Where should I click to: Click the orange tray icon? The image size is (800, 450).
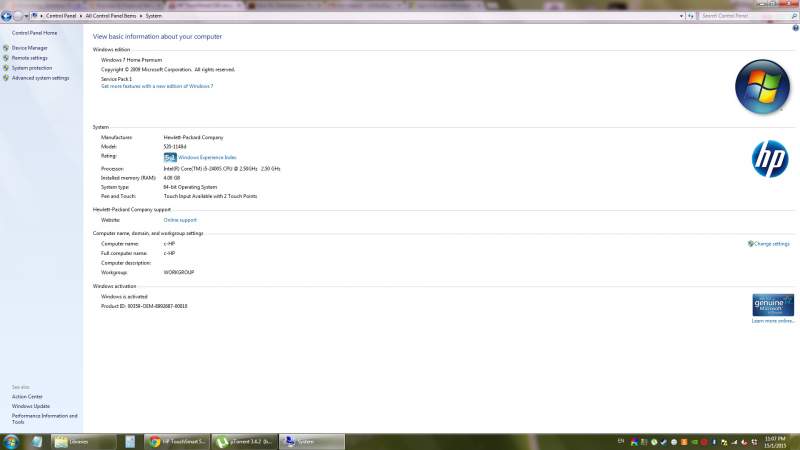click(684, 442)
